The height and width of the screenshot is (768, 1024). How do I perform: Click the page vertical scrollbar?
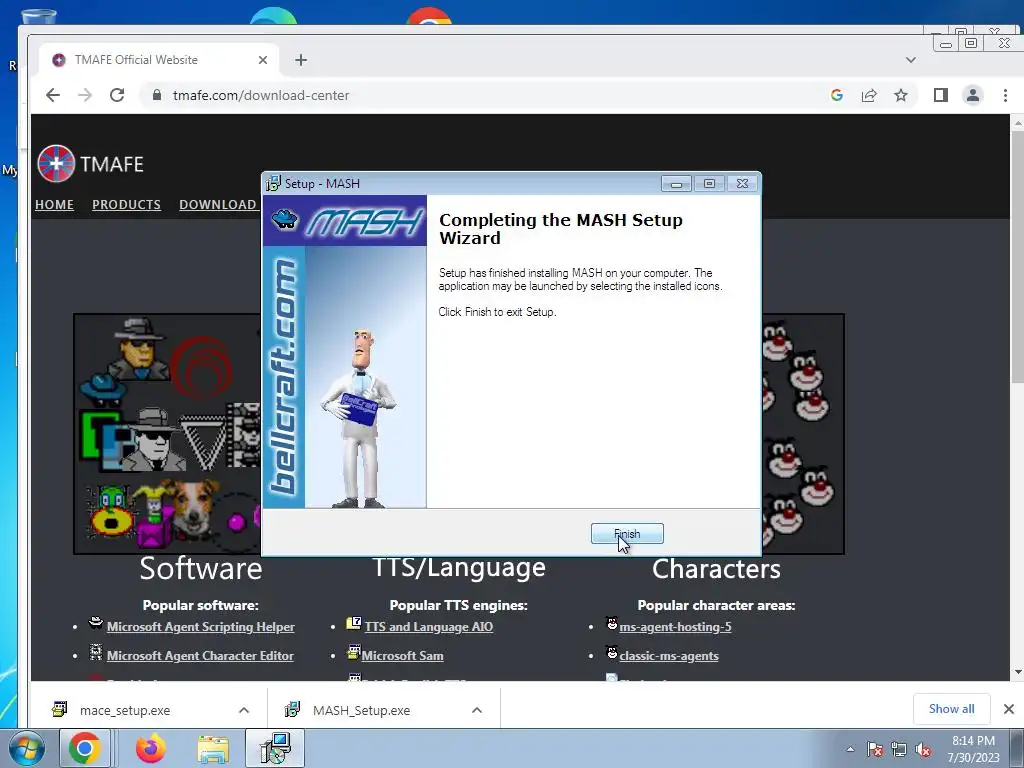[1017, 257]
